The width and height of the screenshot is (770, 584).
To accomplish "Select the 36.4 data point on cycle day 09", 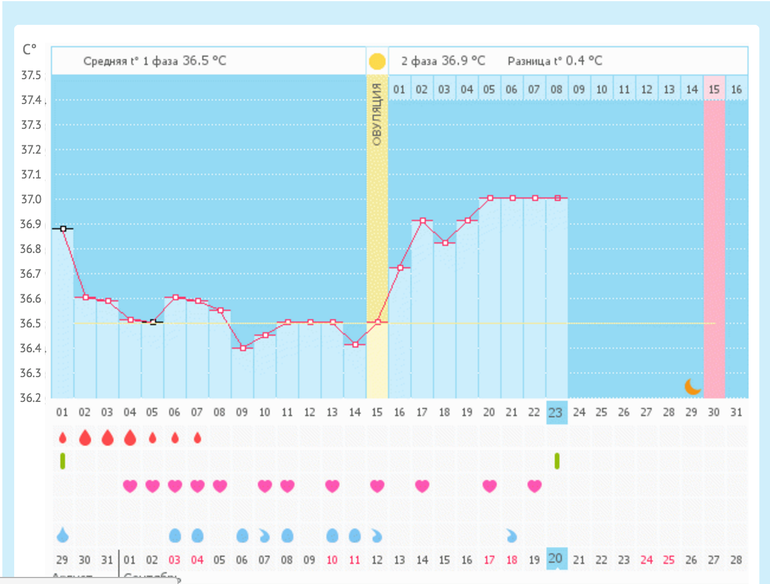I will (x=243, y=348).
